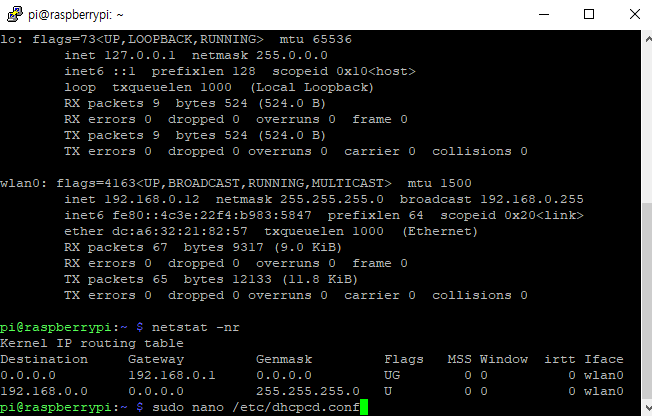Click the bytes 12133 (11.8 KiB) text
This screenshot has height=416, width=652.
click(271, 280)
